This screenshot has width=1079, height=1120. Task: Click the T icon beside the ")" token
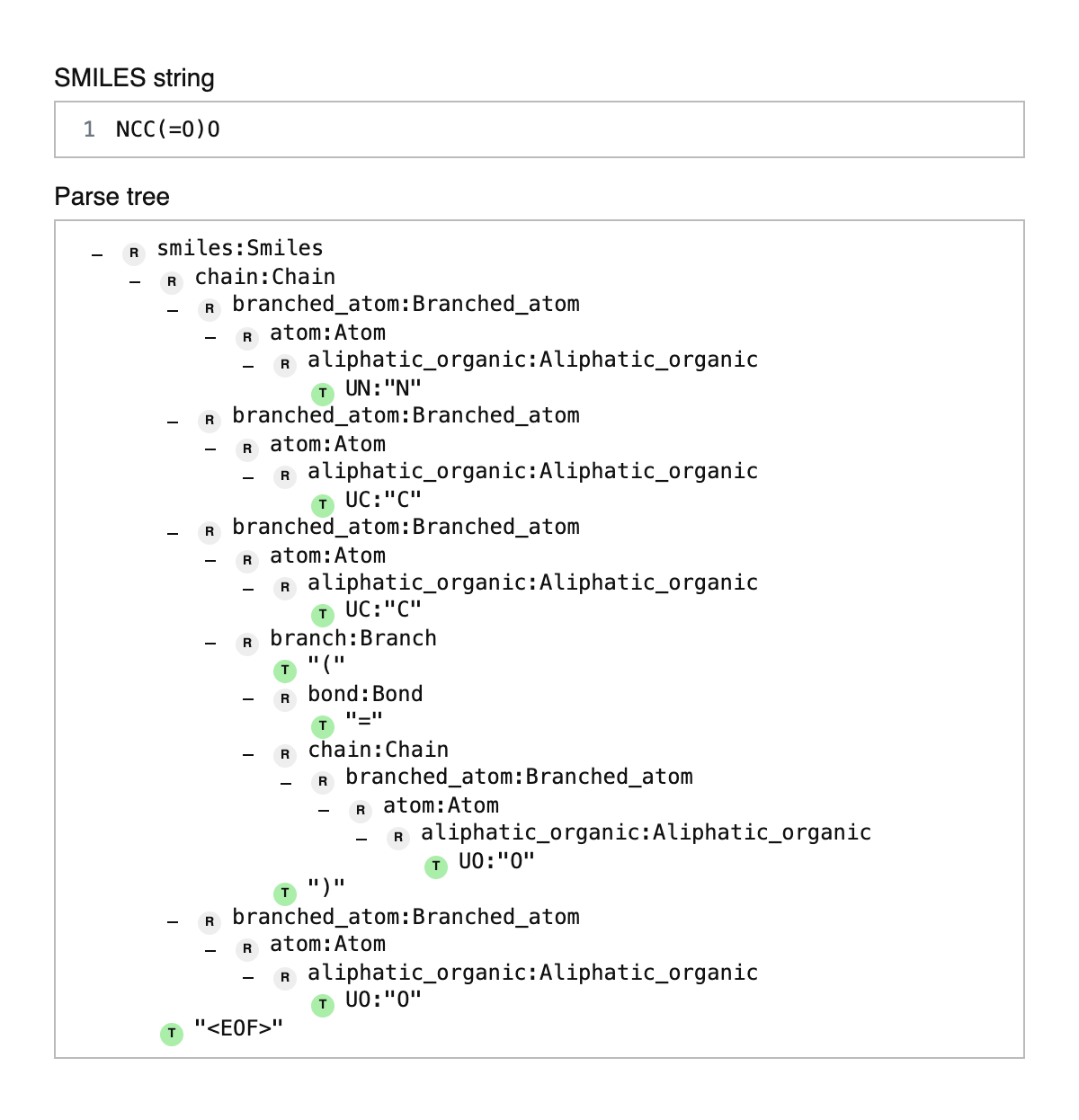(285, 893)
